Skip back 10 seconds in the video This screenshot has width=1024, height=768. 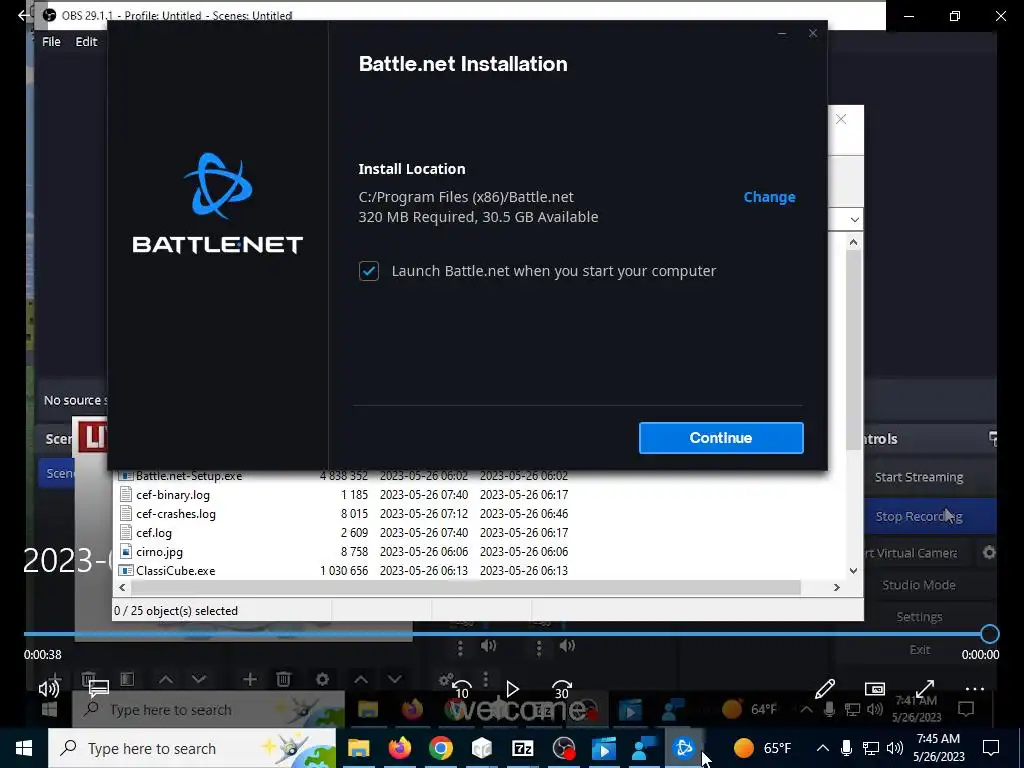coord(462,690)
